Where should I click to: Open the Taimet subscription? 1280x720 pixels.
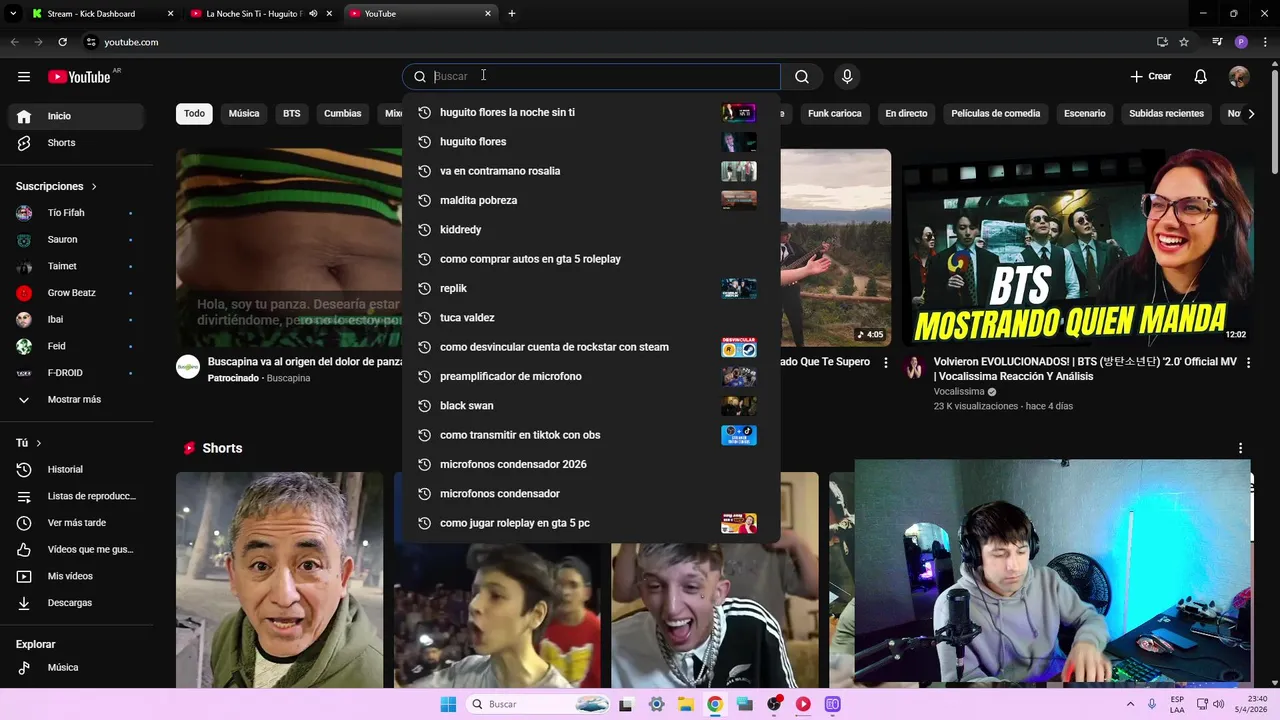pyautogui.click(x=76, y=266)
